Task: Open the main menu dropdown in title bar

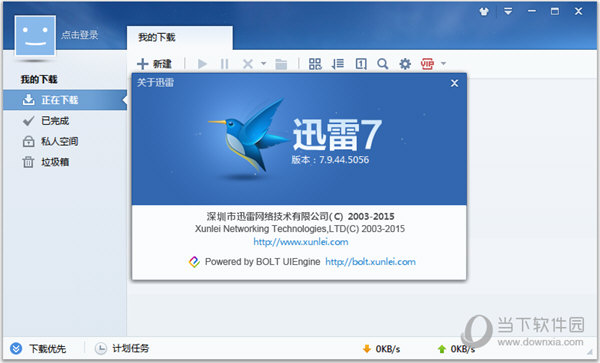Action: 508,11
